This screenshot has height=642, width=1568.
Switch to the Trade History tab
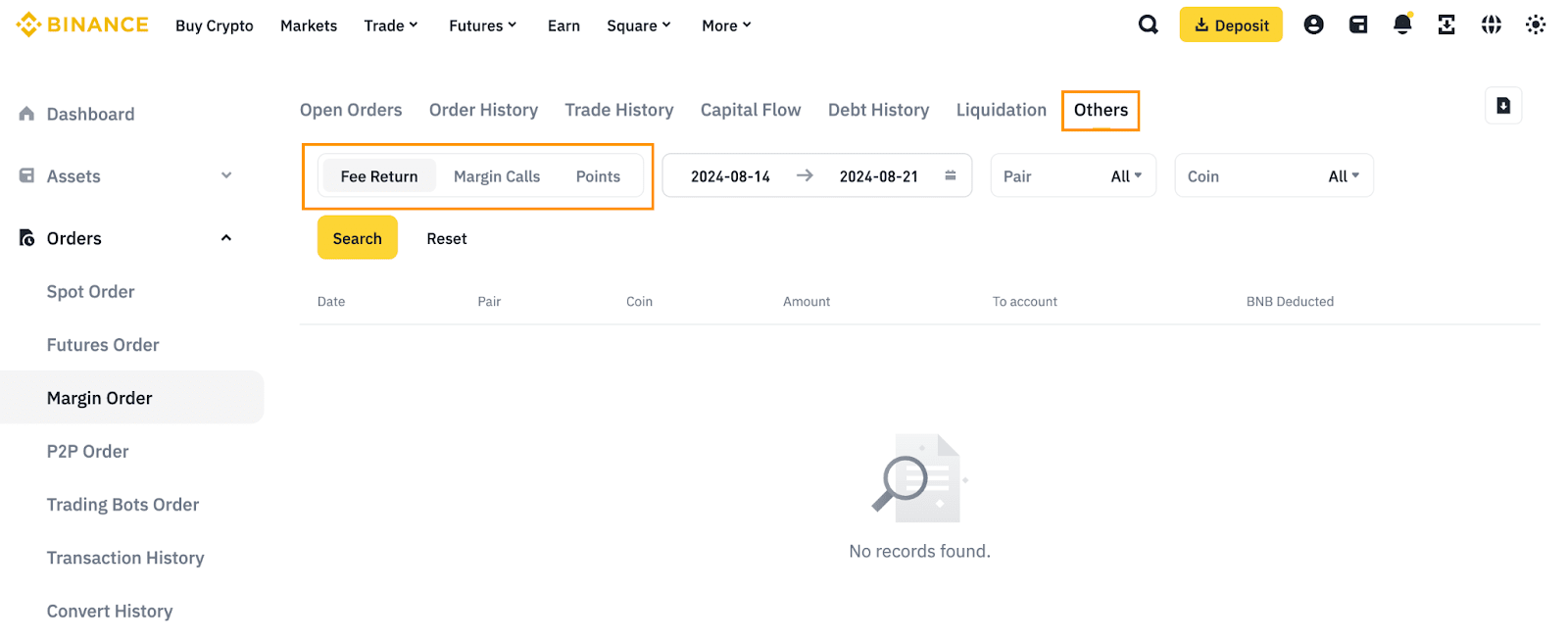click(619, 110)
